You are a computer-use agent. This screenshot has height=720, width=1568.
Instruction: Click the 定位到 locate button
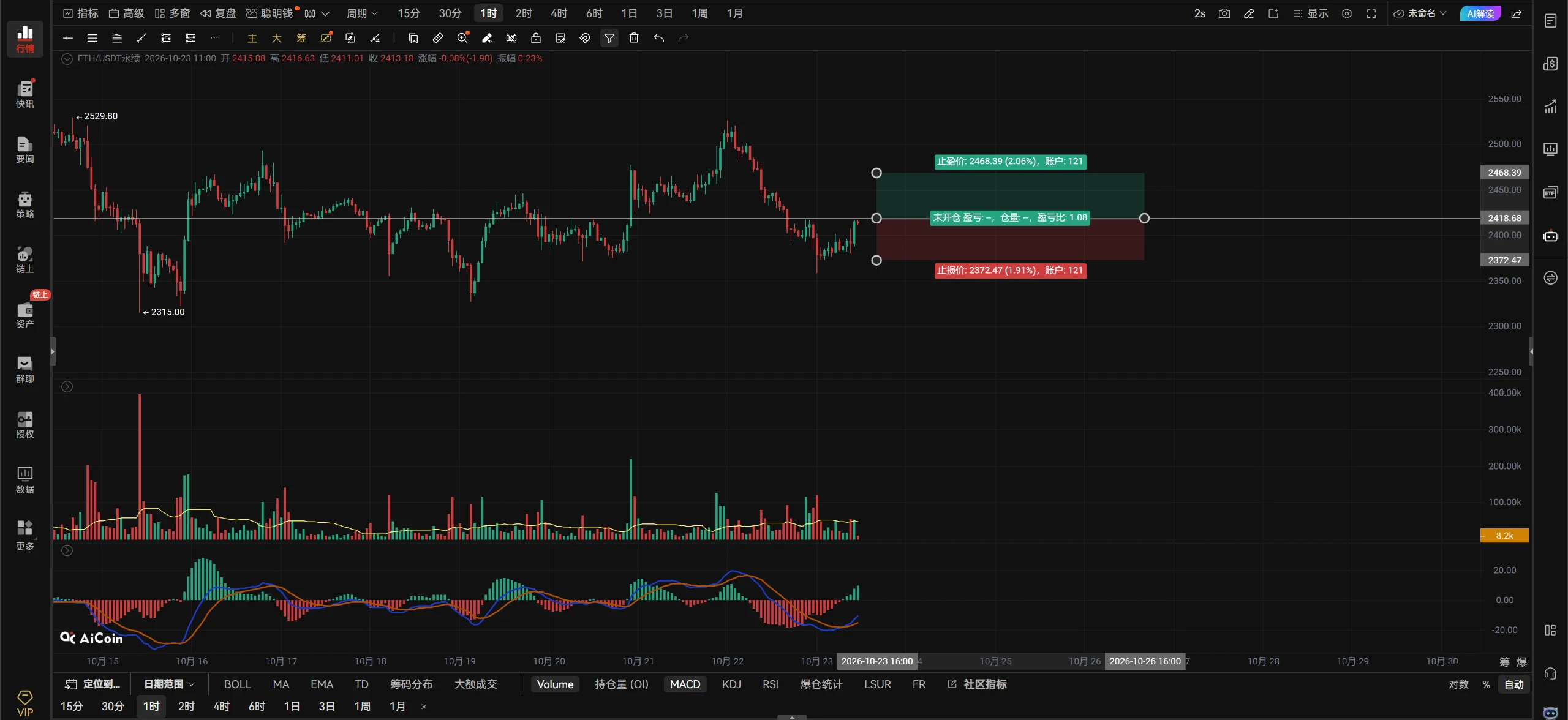(x=93, y=684)
